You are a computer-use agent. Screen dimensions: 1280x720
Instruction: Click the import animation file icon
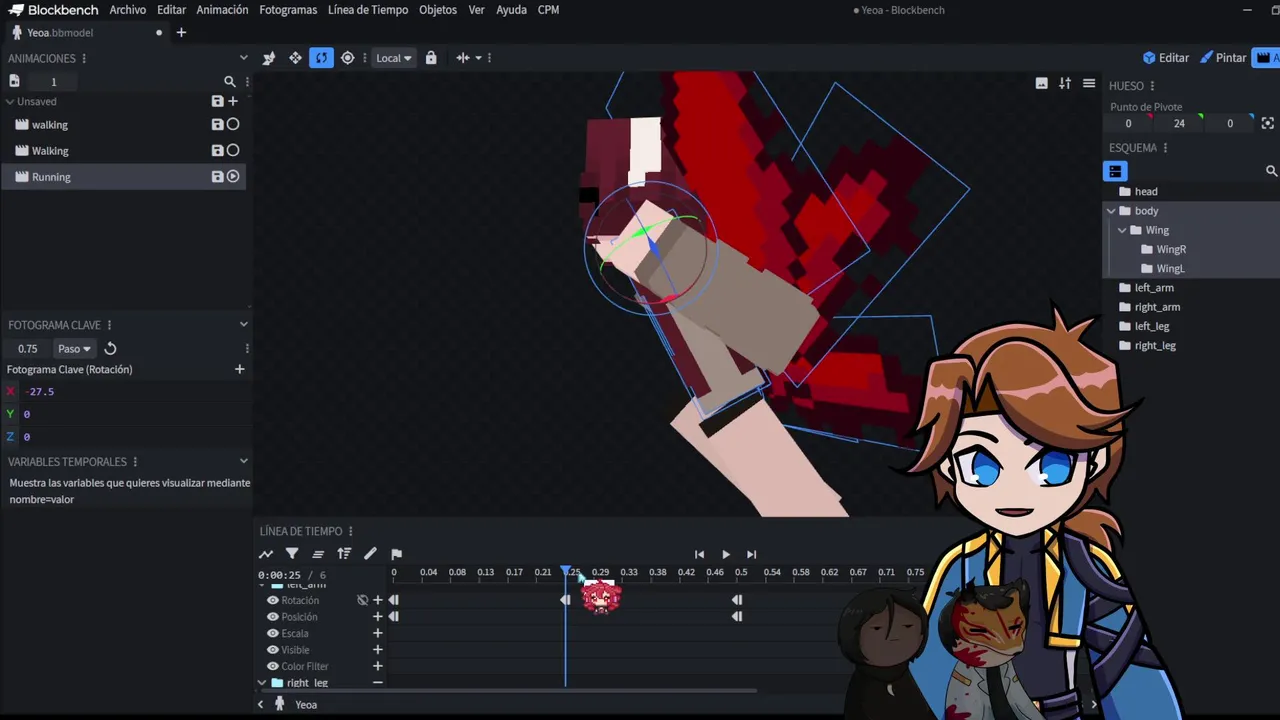[14, 81]
